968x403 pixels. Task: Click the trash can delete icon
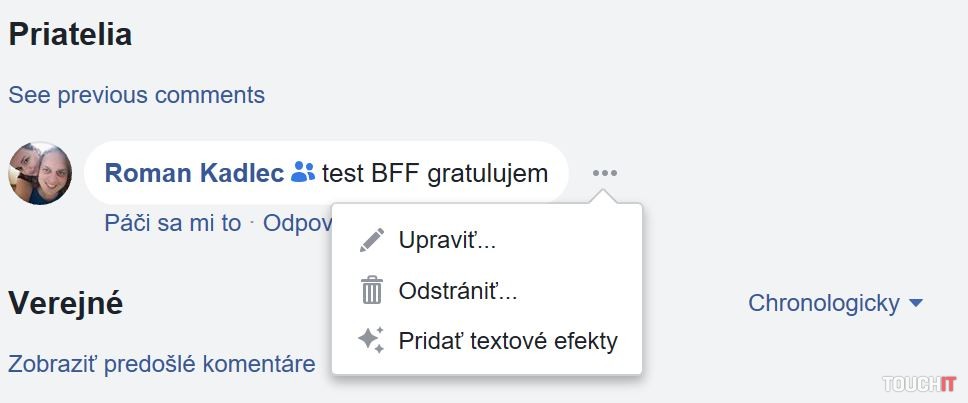372,291
